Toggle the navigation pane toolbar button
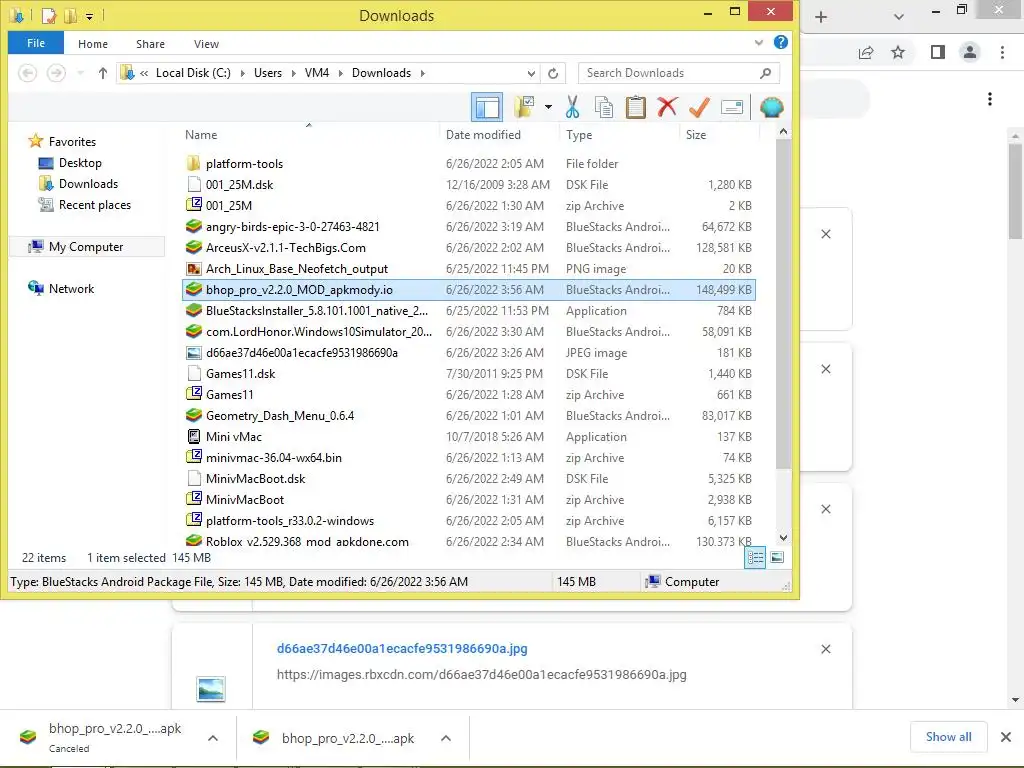 click(x=487, y=107)
